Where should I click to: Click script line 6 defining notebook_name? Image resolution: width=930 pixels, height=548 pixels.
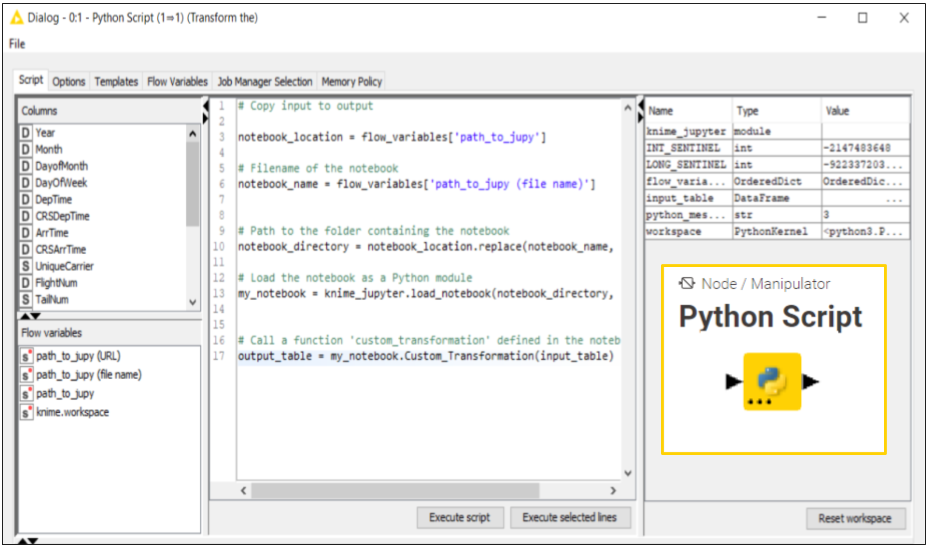pos(416,184)
